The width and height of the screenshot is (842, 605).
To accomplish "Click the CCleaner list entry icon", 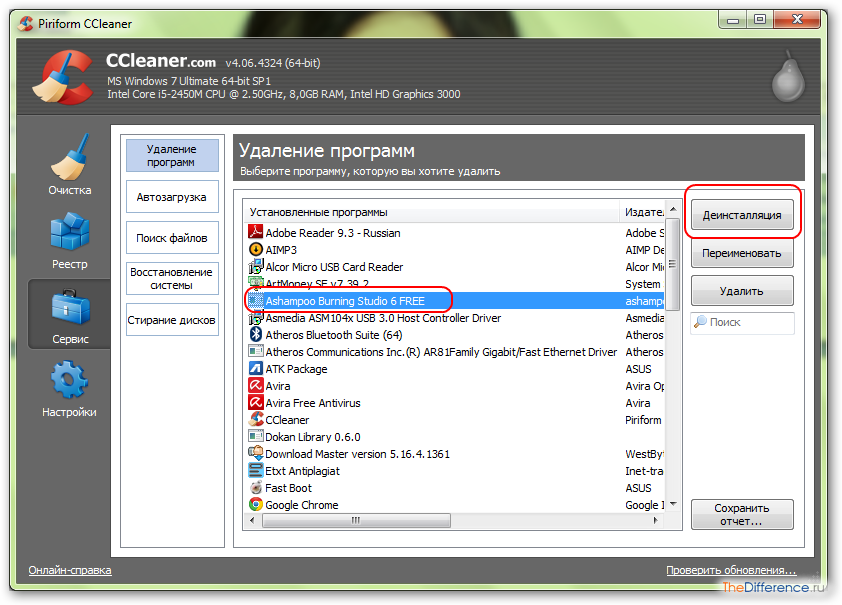I will coord(255,419).
